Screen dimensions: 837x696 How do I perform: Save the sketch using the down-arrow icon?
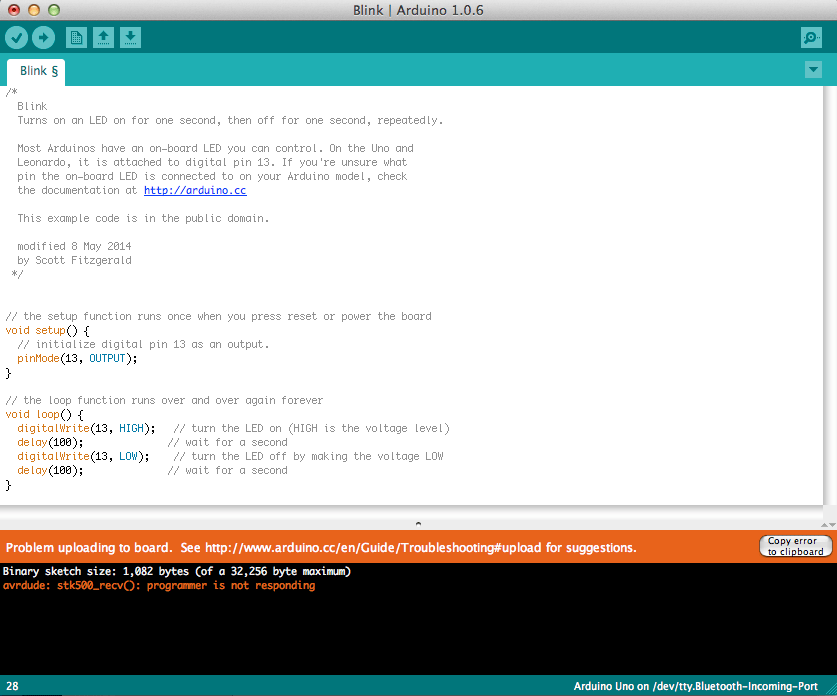click(x=130, y=37)
